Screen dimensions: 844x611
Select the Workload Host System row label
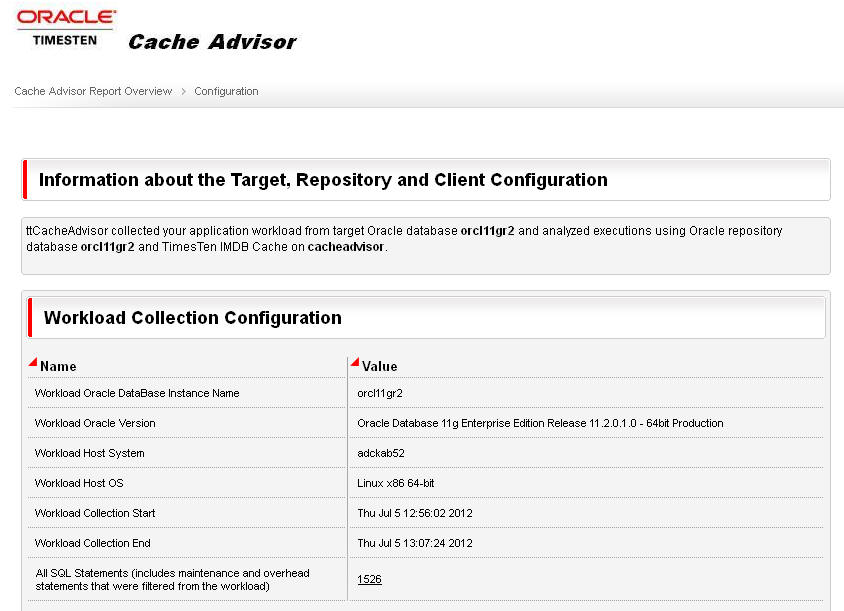click(x=90, y=454)
